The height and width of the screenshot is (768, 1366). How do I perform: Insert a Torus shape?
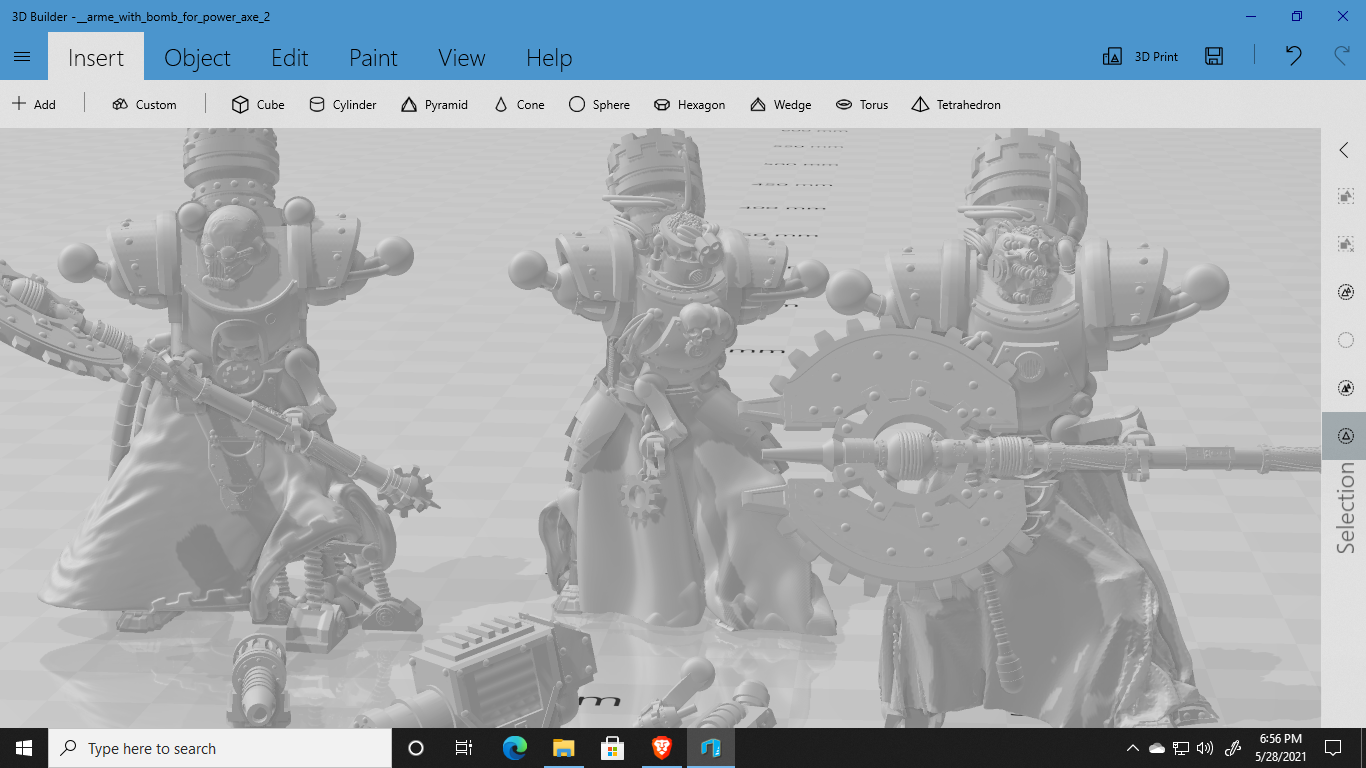[861, 104]
